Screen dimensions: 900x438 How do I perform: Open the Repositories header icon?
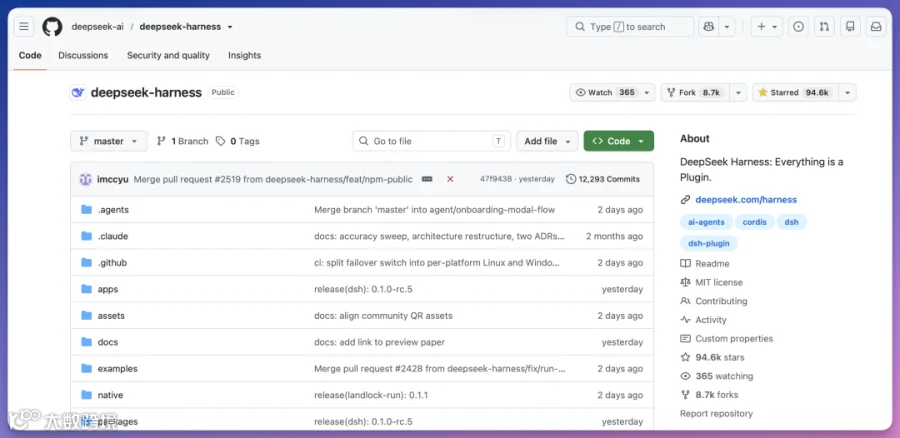tap(850, 27)
